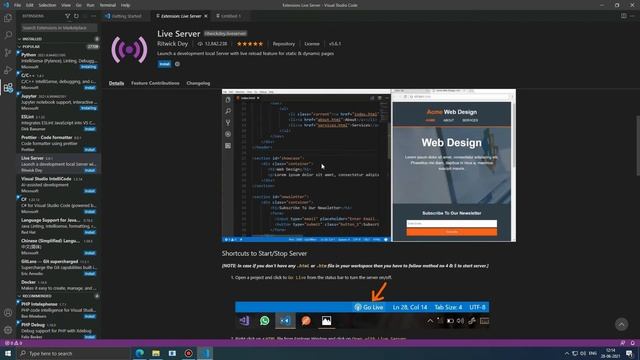Screen dimensions: 640x360
Task: Click the VS Code taskbar icon
Action: coord(205,353)
